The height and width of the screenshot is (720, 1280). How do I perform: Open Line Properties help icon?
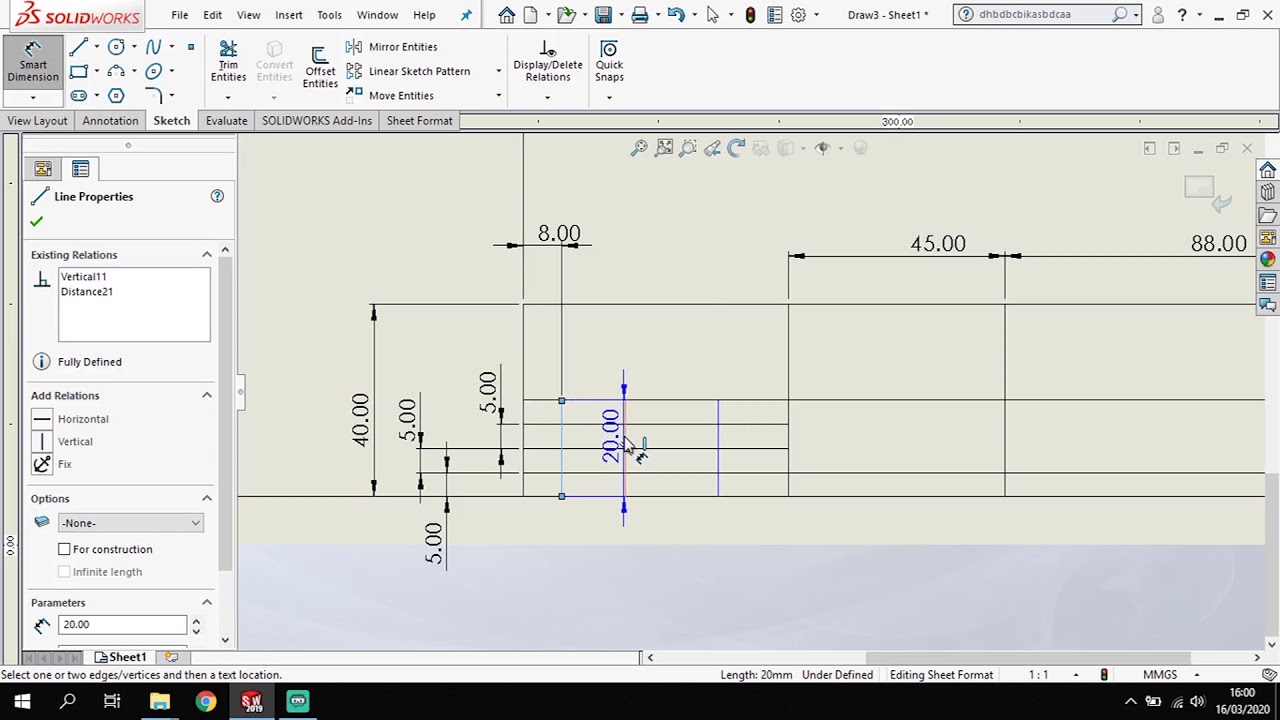(217, 196)
